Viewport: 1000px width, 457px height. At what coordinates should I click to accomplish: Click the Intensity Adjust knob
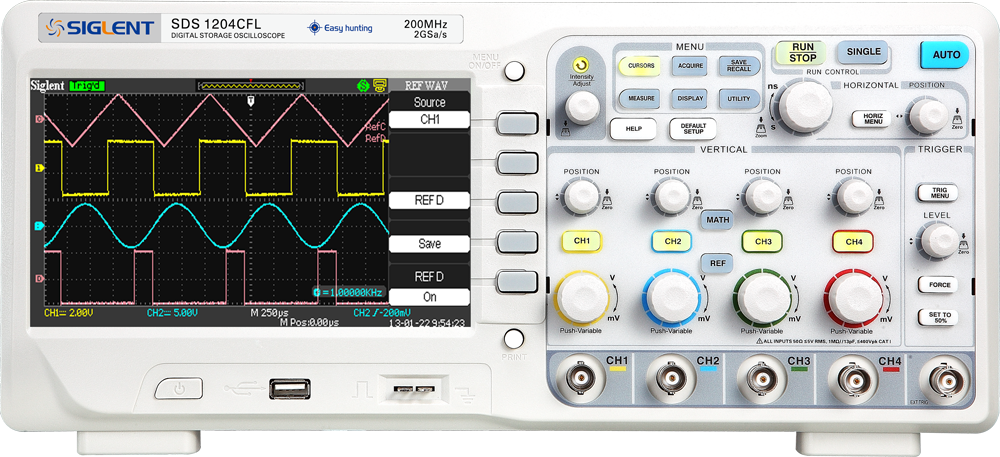[x=582, y=106]
